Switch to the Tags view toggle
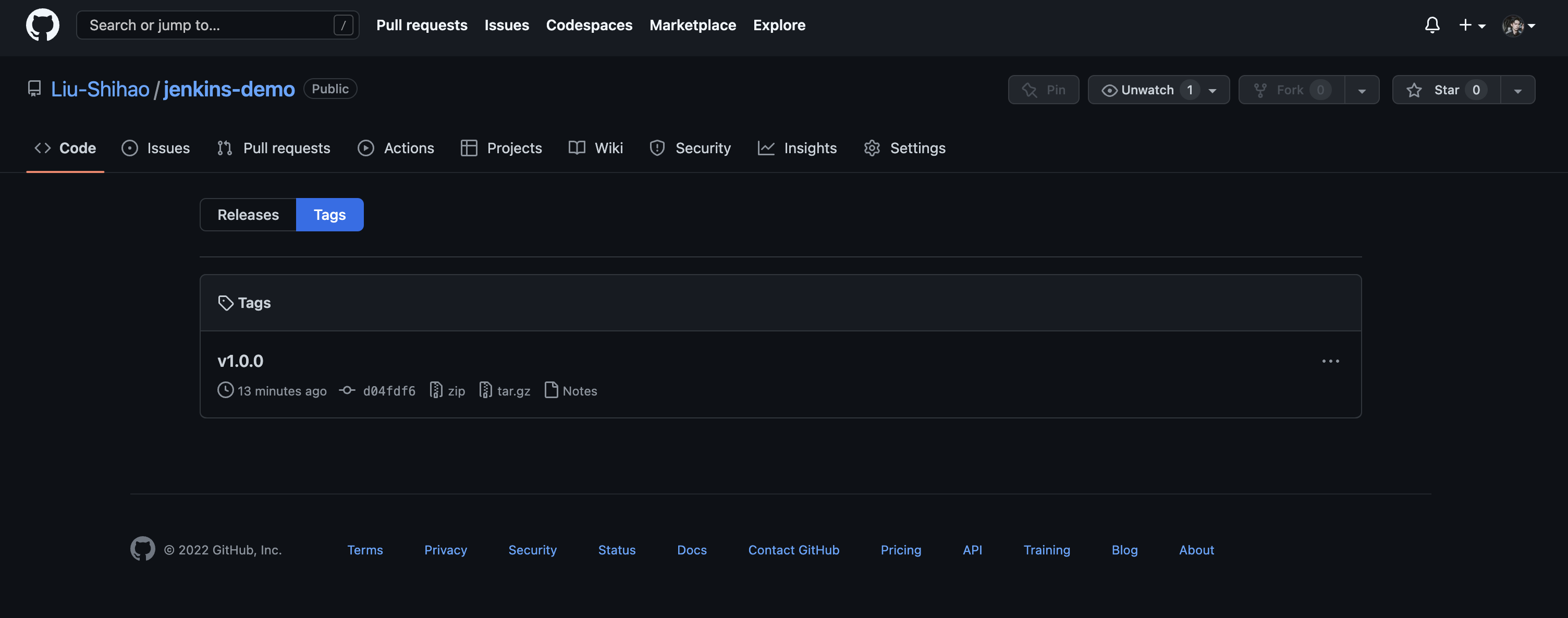1568x618 pixels. click(329, 215)
